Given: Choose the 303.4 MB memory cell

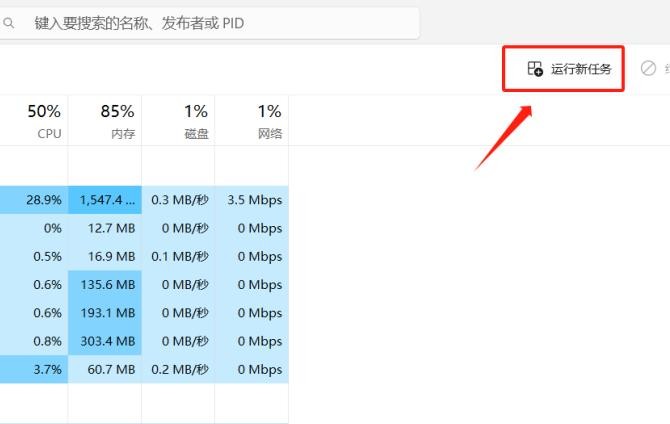Looking at the screenshot, I should [105, 341].
